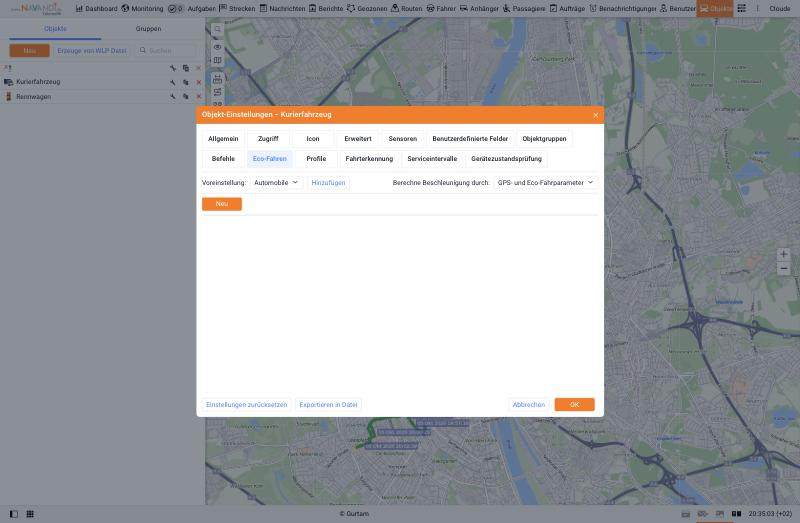Click the clock 20:35:03 (+02)
Image resolution: width=800 pixels, height=523 pixels.
770,514
